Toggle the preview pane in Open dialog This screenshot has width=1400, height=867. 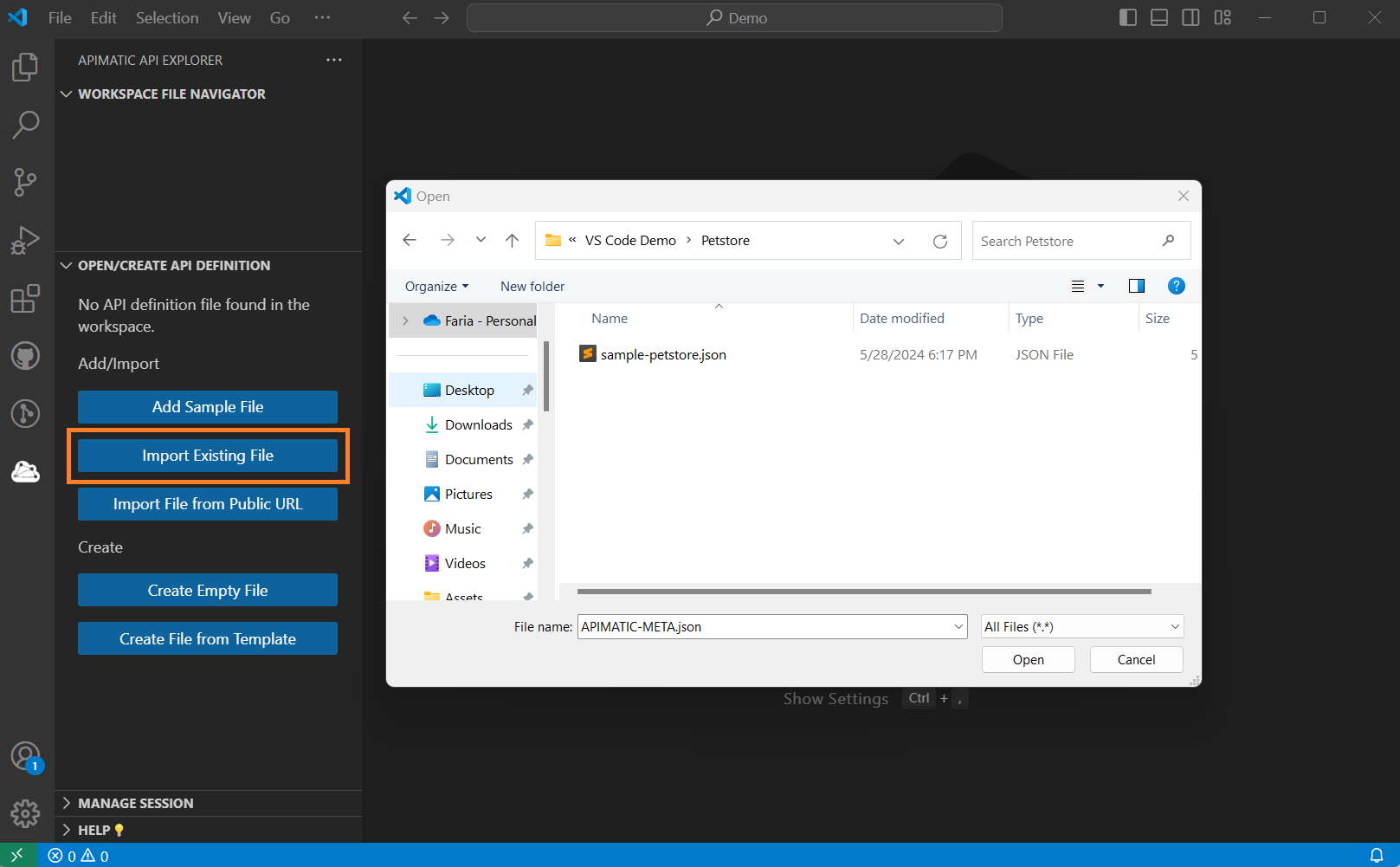coord(1137,286)
